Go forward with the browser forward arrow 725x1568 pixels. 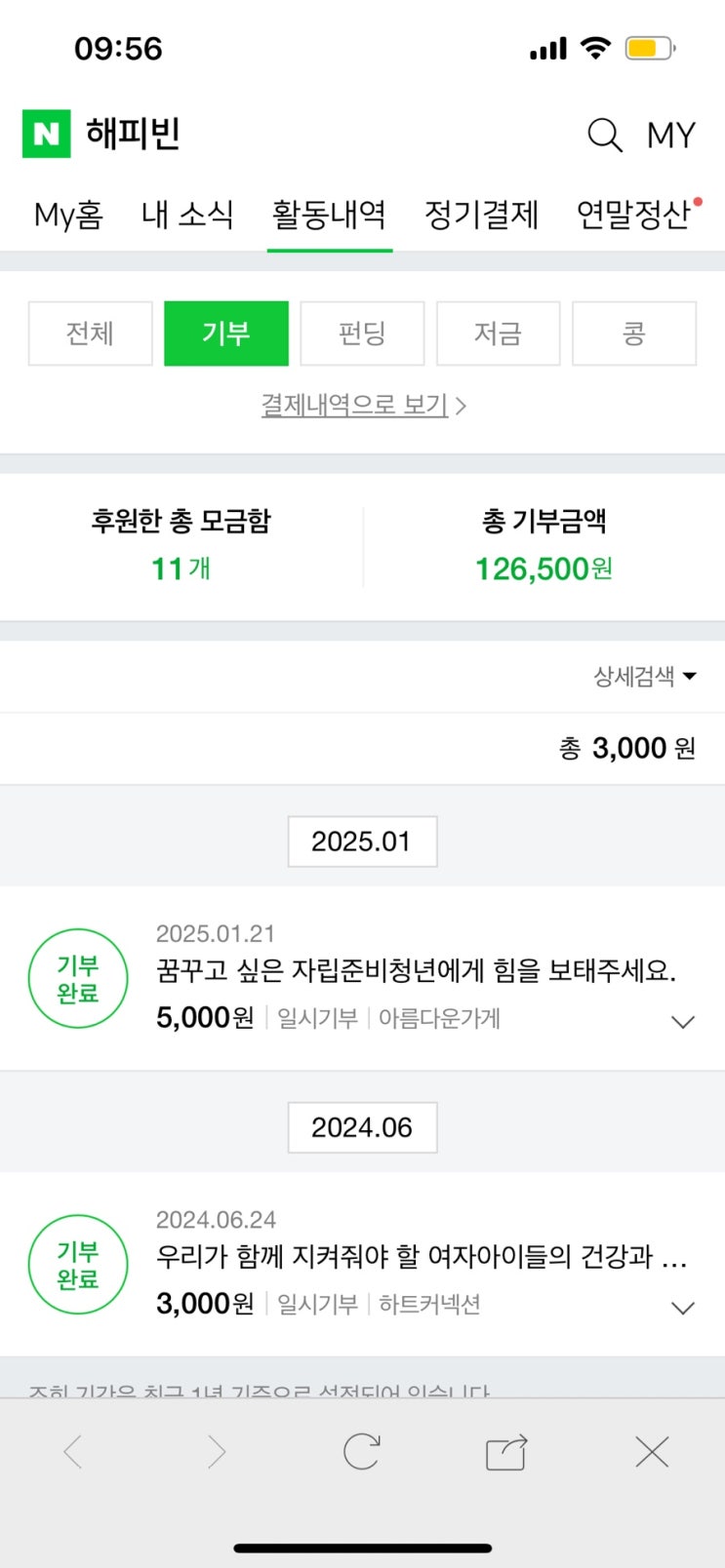point(217,1452)
